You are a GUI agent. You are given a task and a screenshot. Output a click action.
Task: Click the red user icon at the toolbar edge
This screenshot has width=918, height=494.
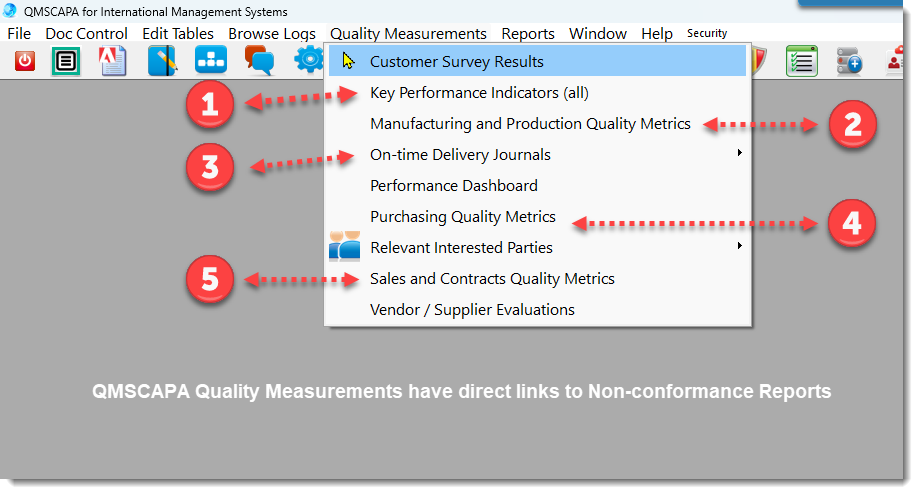pyautogui.click(x=895, y=61)
